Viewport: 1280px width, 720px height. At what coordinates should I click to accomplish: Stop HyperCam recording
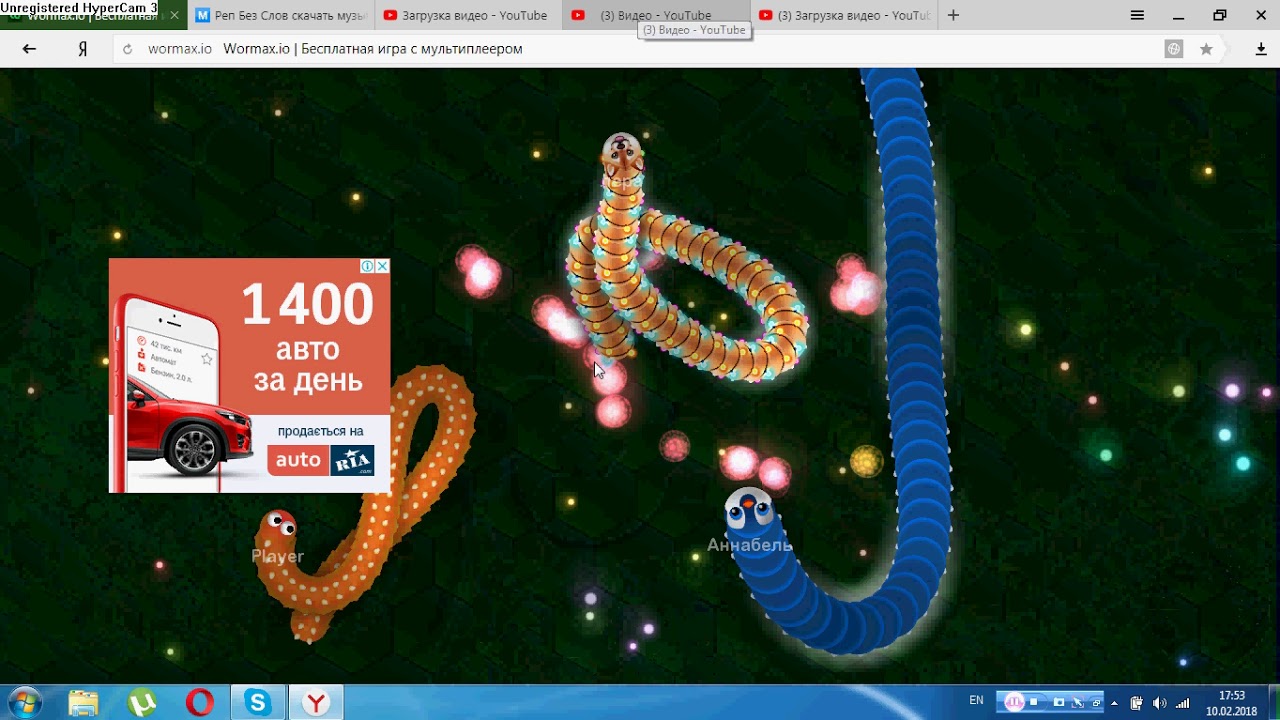pos(1034,702)
